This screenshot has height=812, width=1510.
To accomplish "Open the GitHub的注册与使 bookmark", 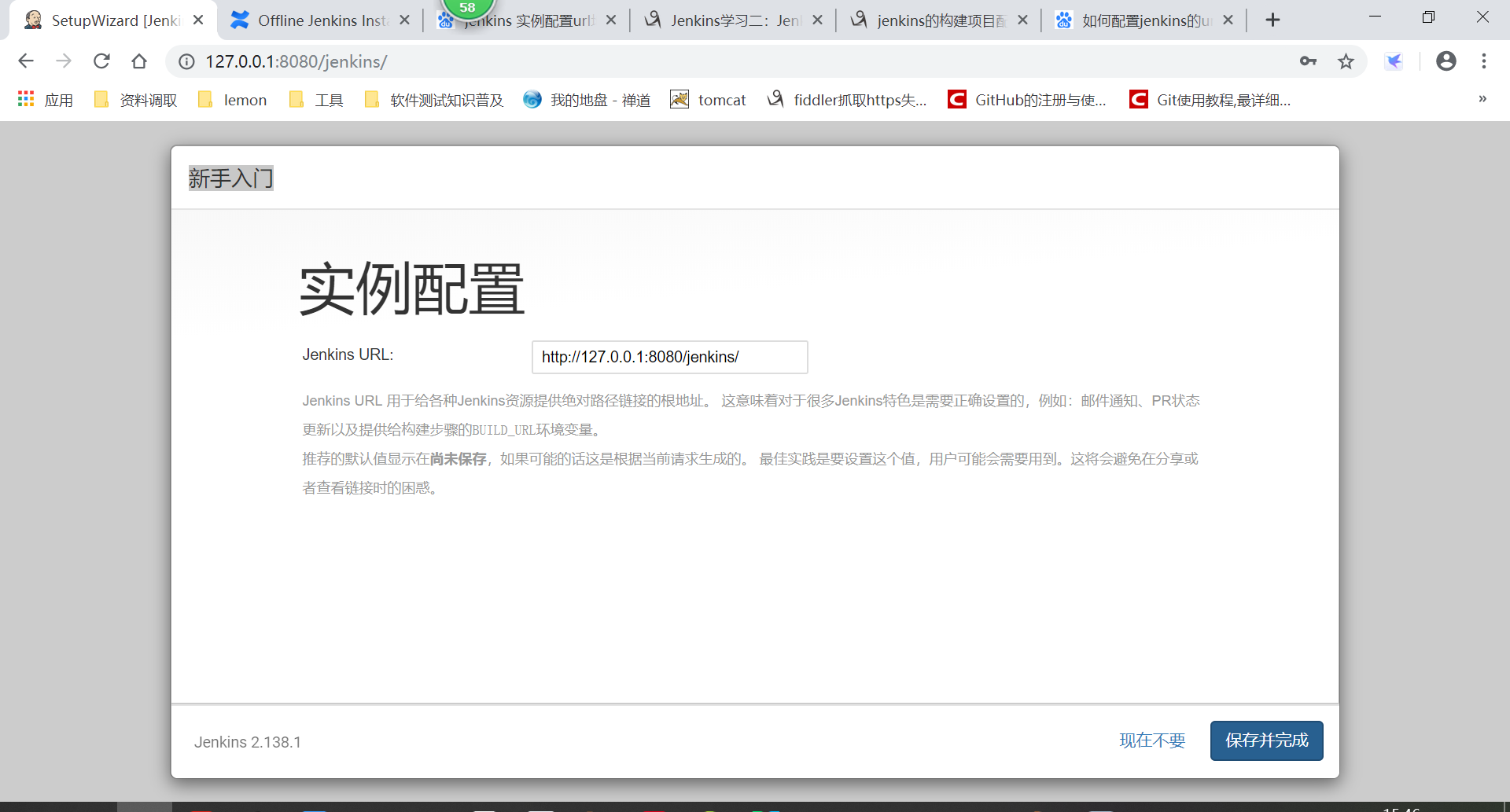I will tap(1026, 100).
